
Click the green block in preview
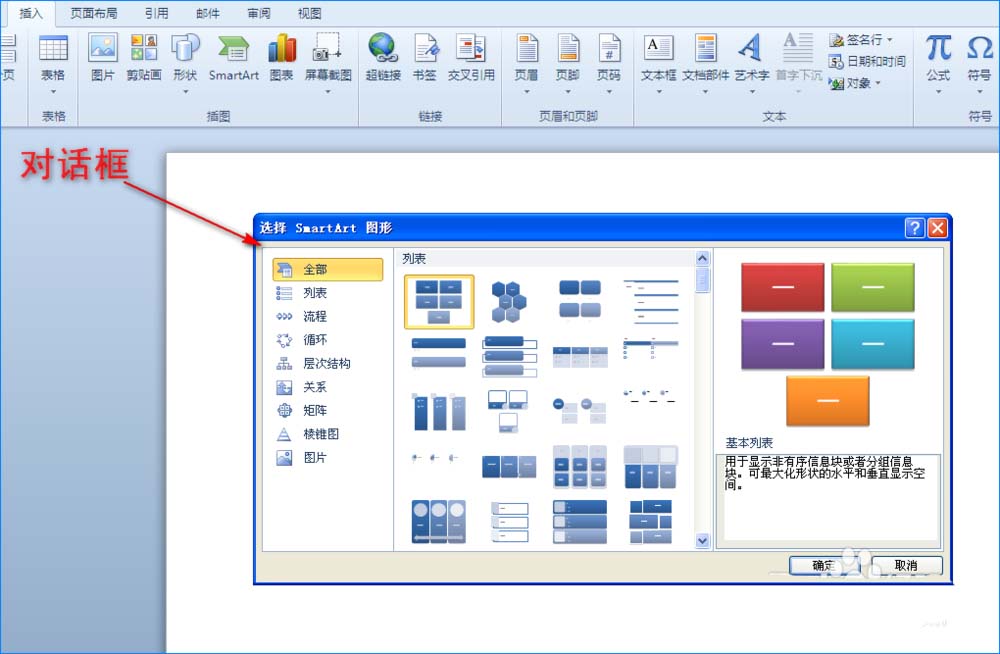(x=873, y=287)
